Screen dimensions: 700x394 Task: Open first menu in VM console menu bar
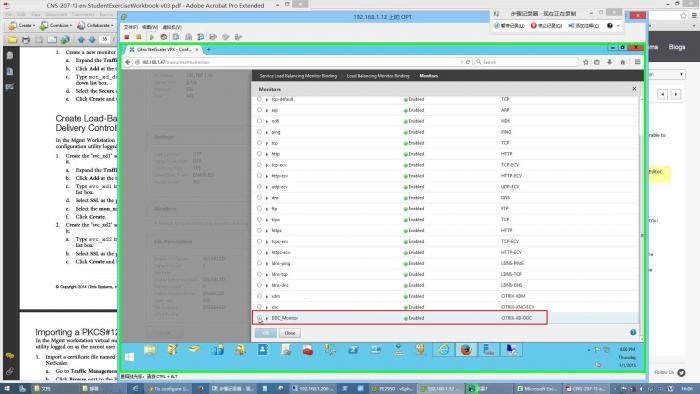[131, 27]
